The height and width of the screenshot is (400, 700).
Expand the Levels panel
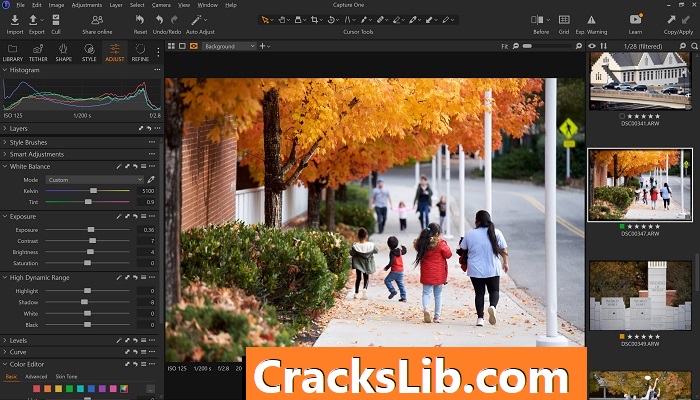click(x=5, y=341)
